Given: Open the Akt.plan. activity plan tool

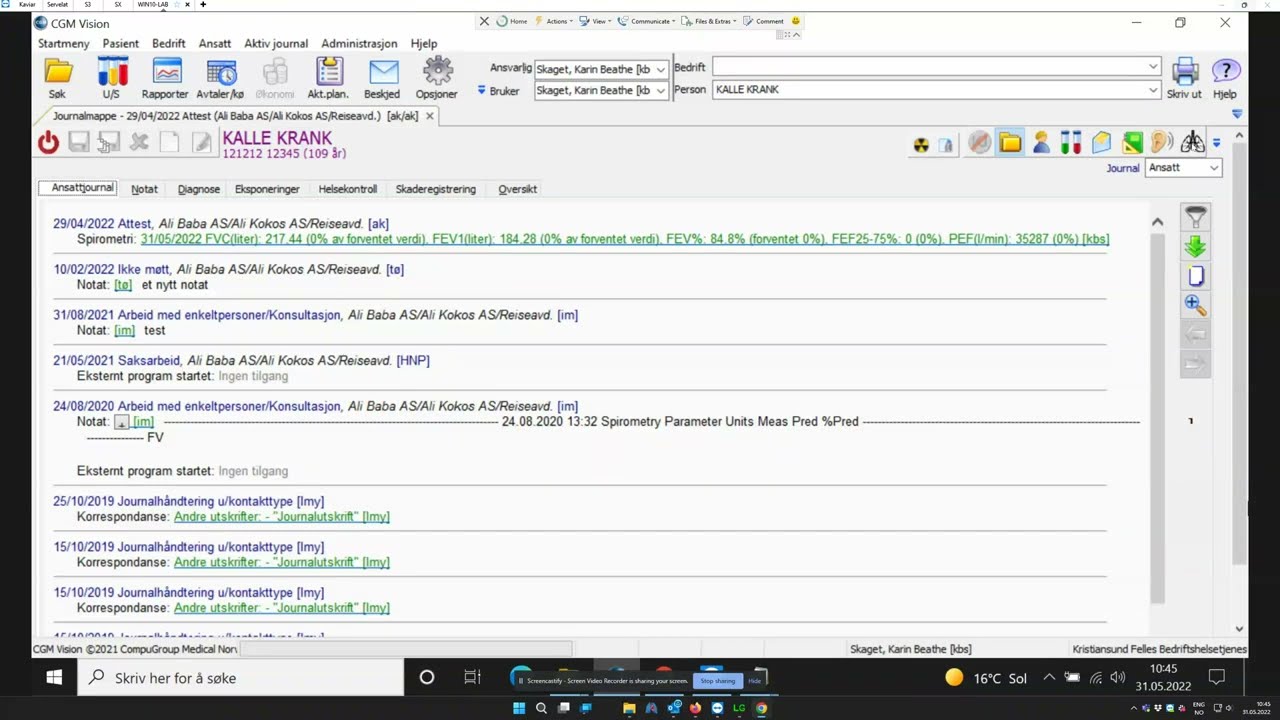Looking at the screenshot, I should tap(328, 78).
